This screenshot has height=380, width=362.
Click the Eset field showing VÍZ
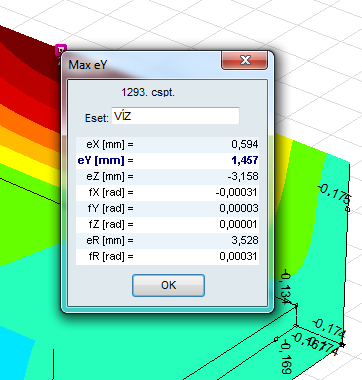click(x=175, y=116)
